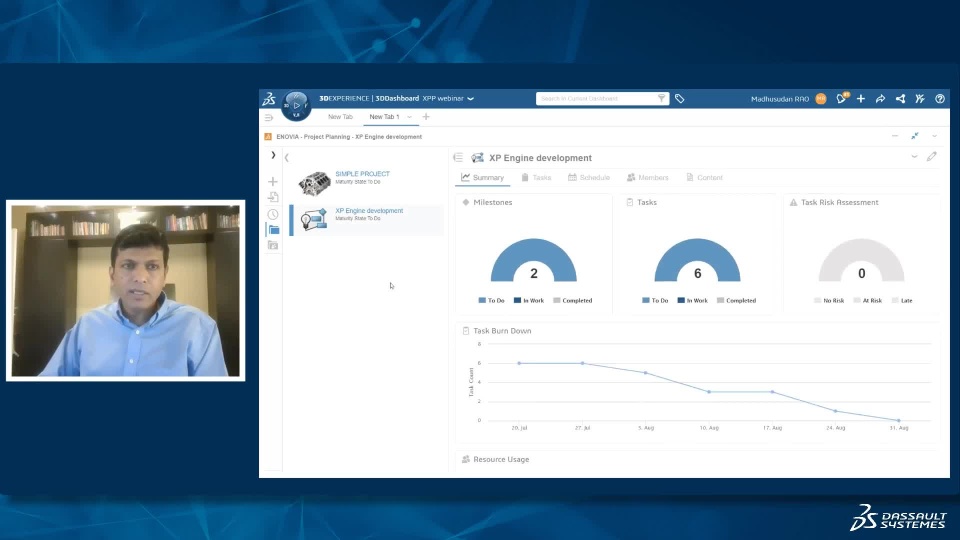Screen dimensions: 960x540
Task: Open the Help question mark icon
Action: coord(940,99)
